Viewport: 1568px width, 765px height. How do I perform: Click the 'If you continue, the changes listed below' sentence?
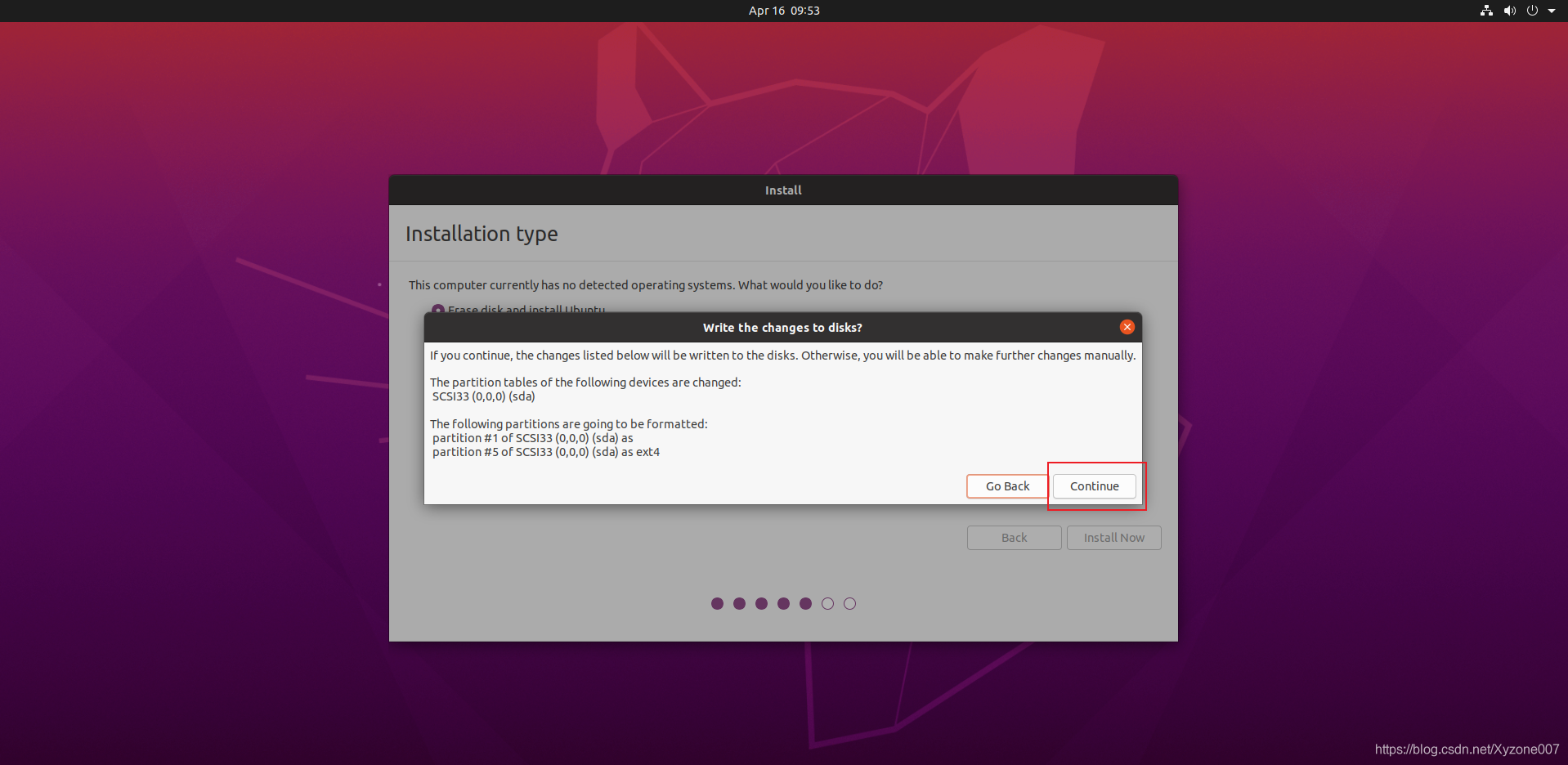click(782, 356)
